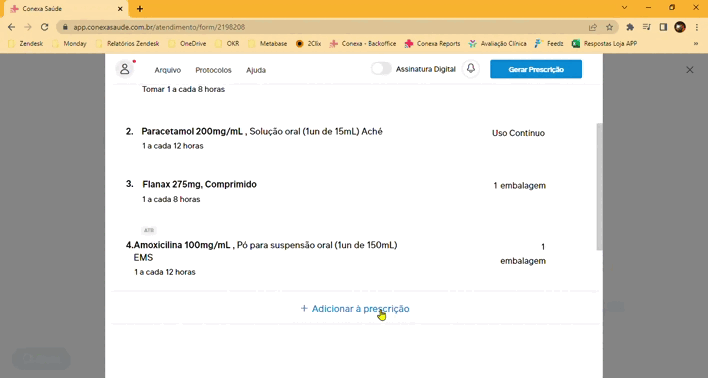Viewport: 708px width, 378px height.
Task: Expand the hidden bookmarks overflow chevron
Action: click(696, 44)
